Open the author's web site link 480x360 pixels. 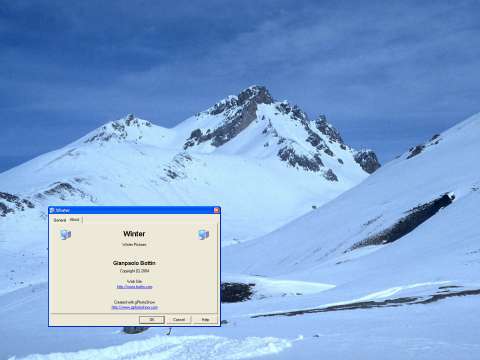[x=134, y=287]
